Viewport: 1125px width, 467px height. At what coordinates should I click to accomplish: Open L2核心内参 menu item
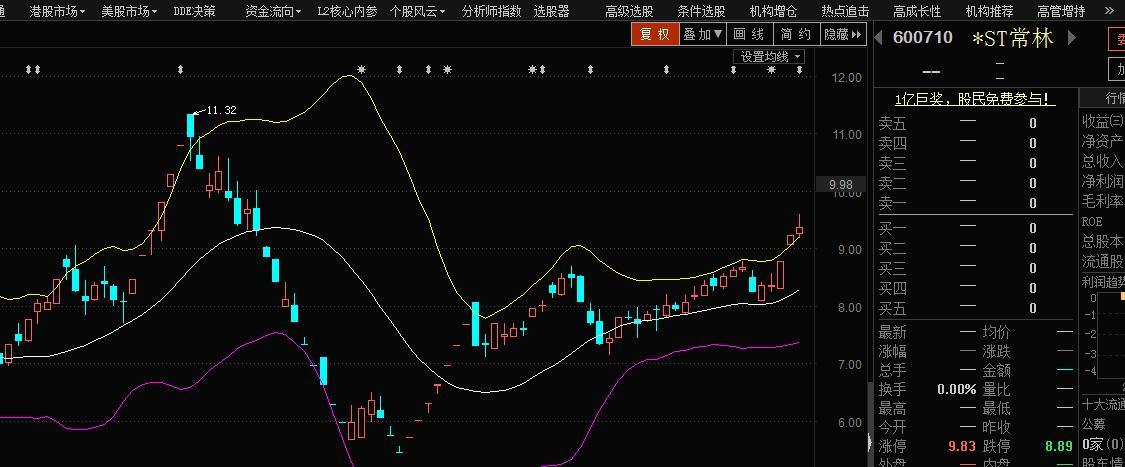click(347, 11)
